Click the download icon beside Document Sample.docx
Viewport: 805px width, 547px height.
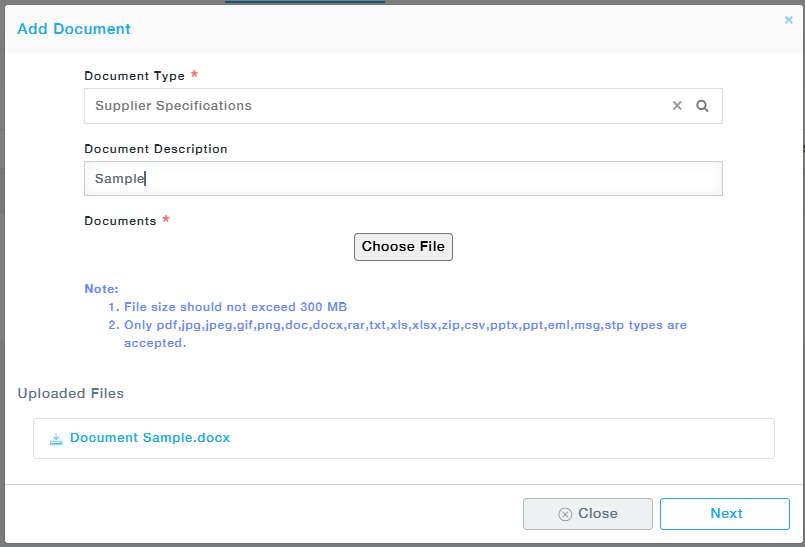pyautogui.click(x=56, y=439)
